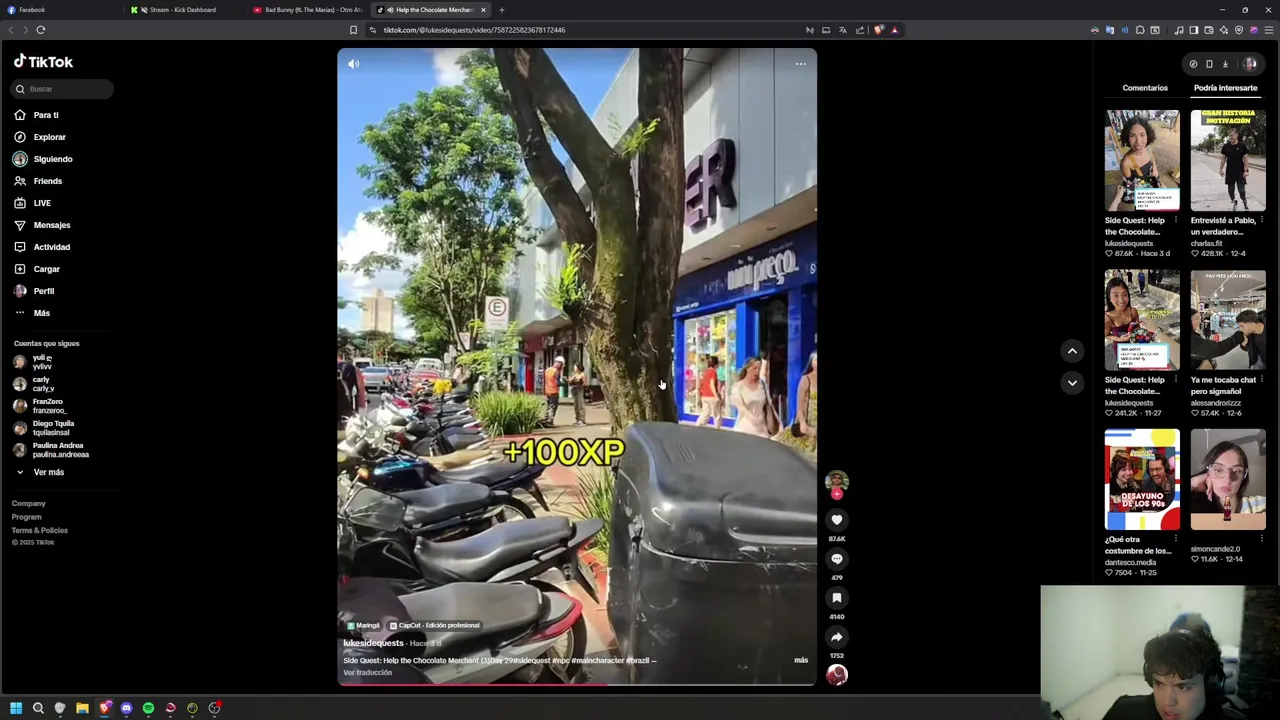This screenshot has height=720, width=1280.
Task: Reload the page
Action: (x=41, y=30)
